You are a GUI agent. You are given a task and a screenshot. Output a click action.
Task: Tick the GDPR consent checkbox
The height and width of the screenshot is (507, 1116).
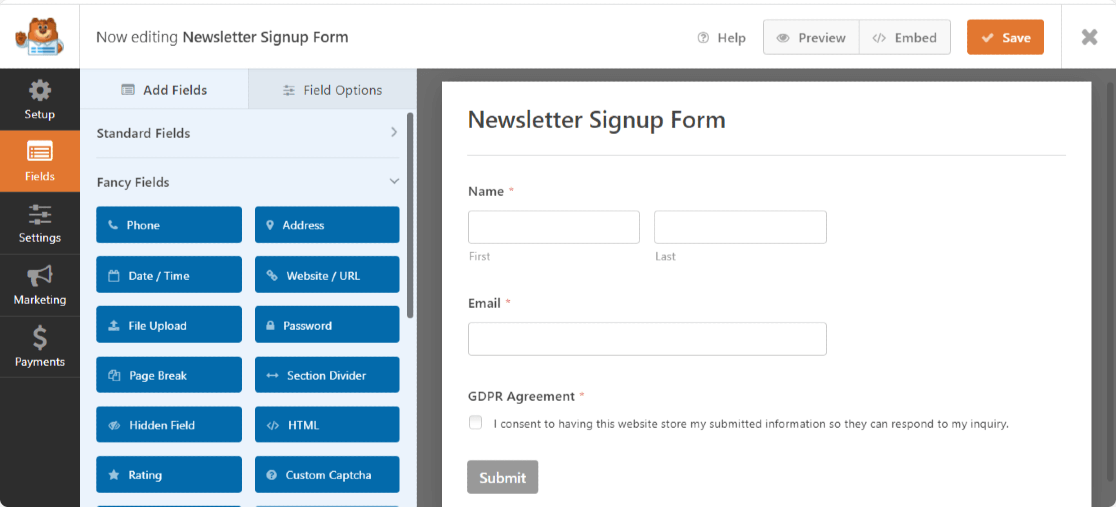coord(475,423)
